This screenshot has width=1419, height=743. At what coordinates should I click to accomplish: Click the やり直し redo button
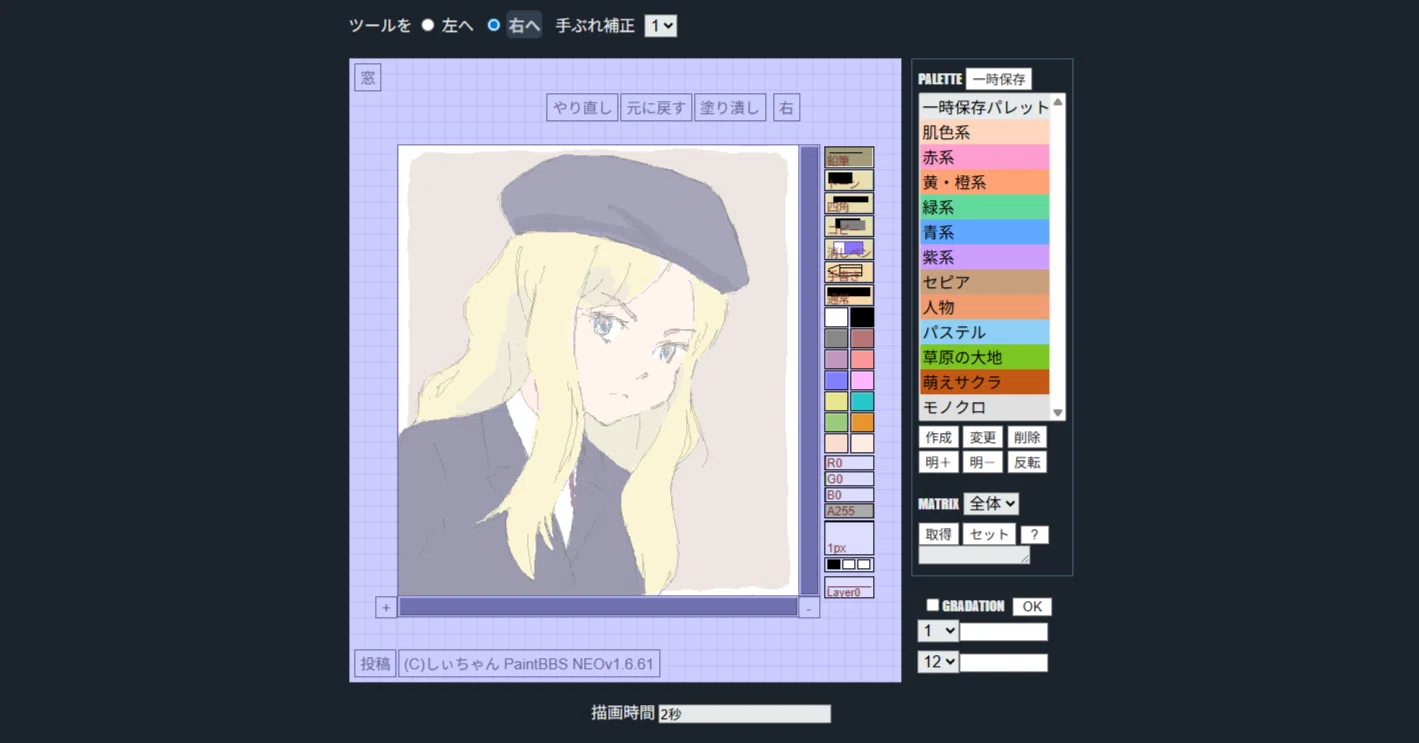[x=582, y=108]
